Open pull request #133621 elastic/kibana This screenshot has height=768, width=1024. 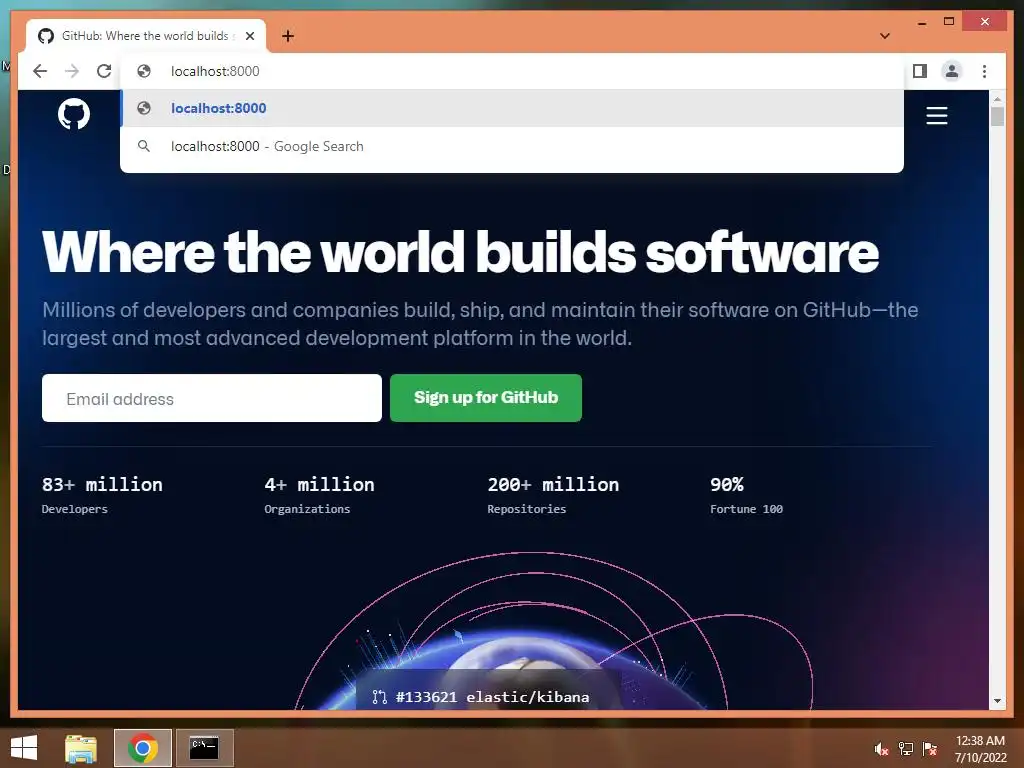coord(492,697)
